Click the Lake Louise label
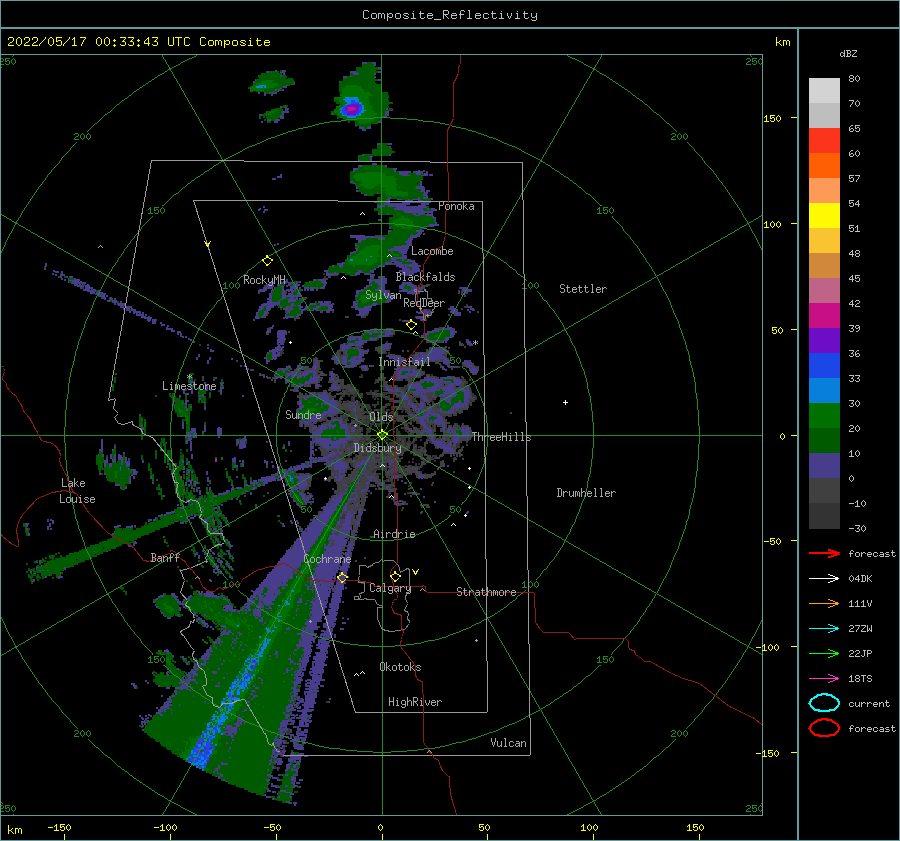The width and height of the screenshot is (900, 841). [x=78, y=491]
